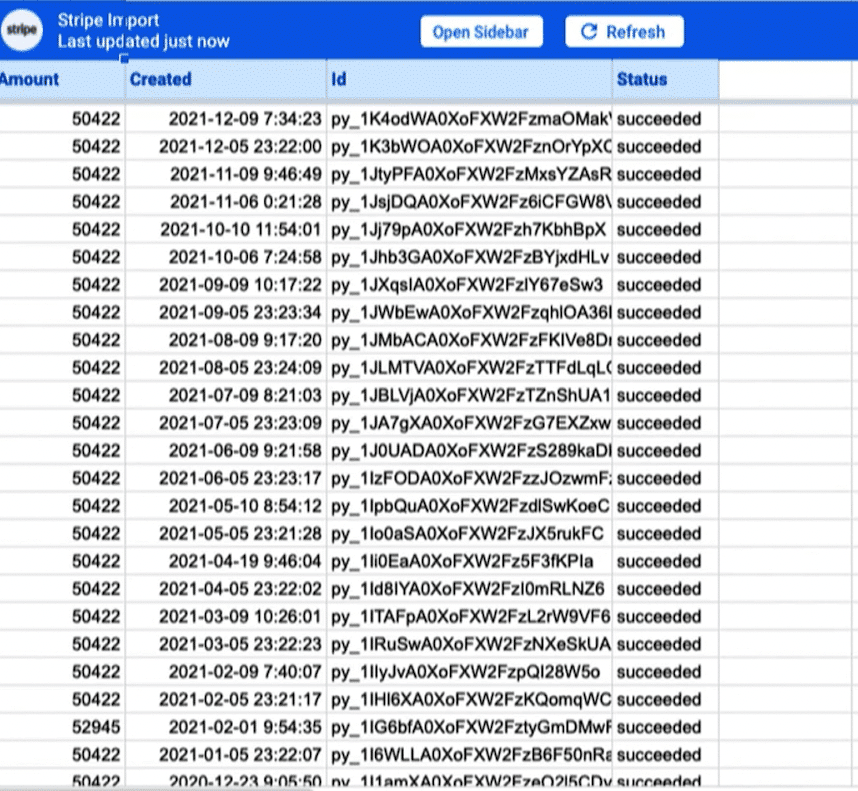Select Id cell starting py_1JtyPFA0XoFXW2FzMxs
Viewport: 858px width, 791px height.
click(469, 174)
